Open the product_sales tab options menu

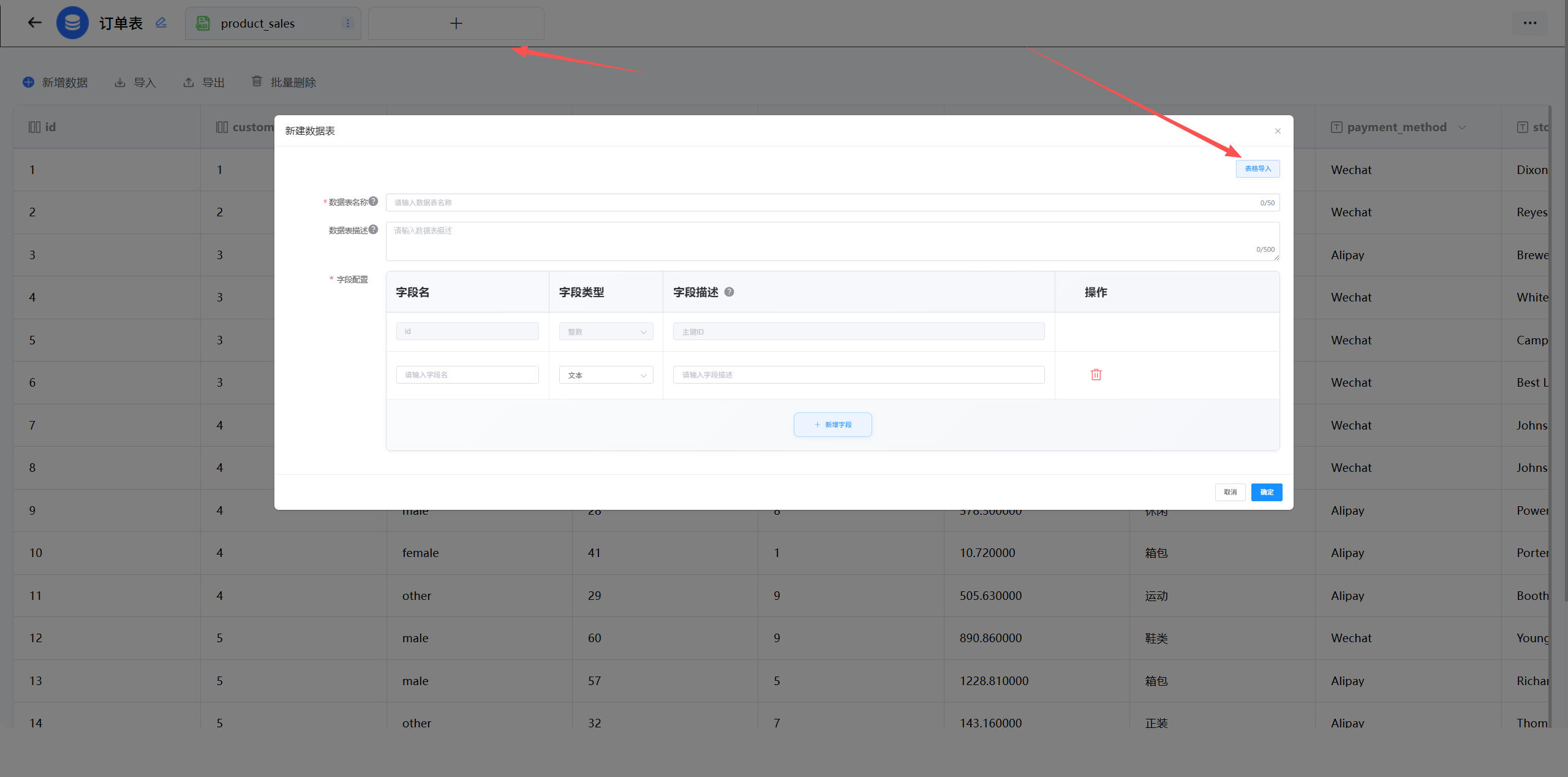(348, 23)
